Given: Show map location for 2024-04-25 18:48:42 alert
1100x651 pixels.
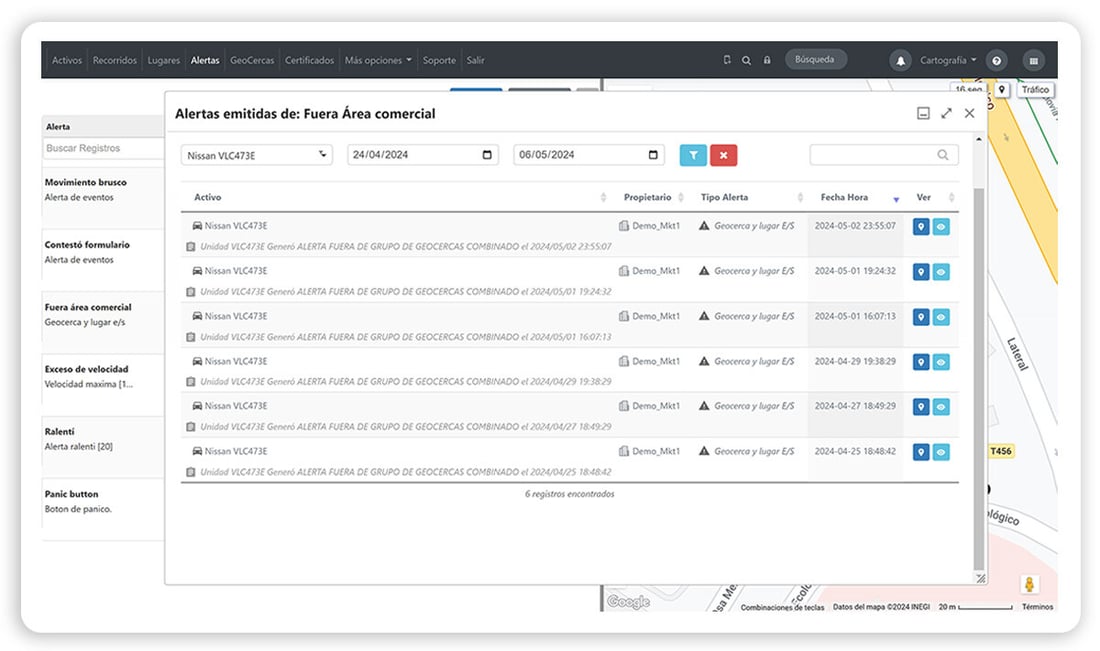Looking at the screenshot, I should 921,452.
